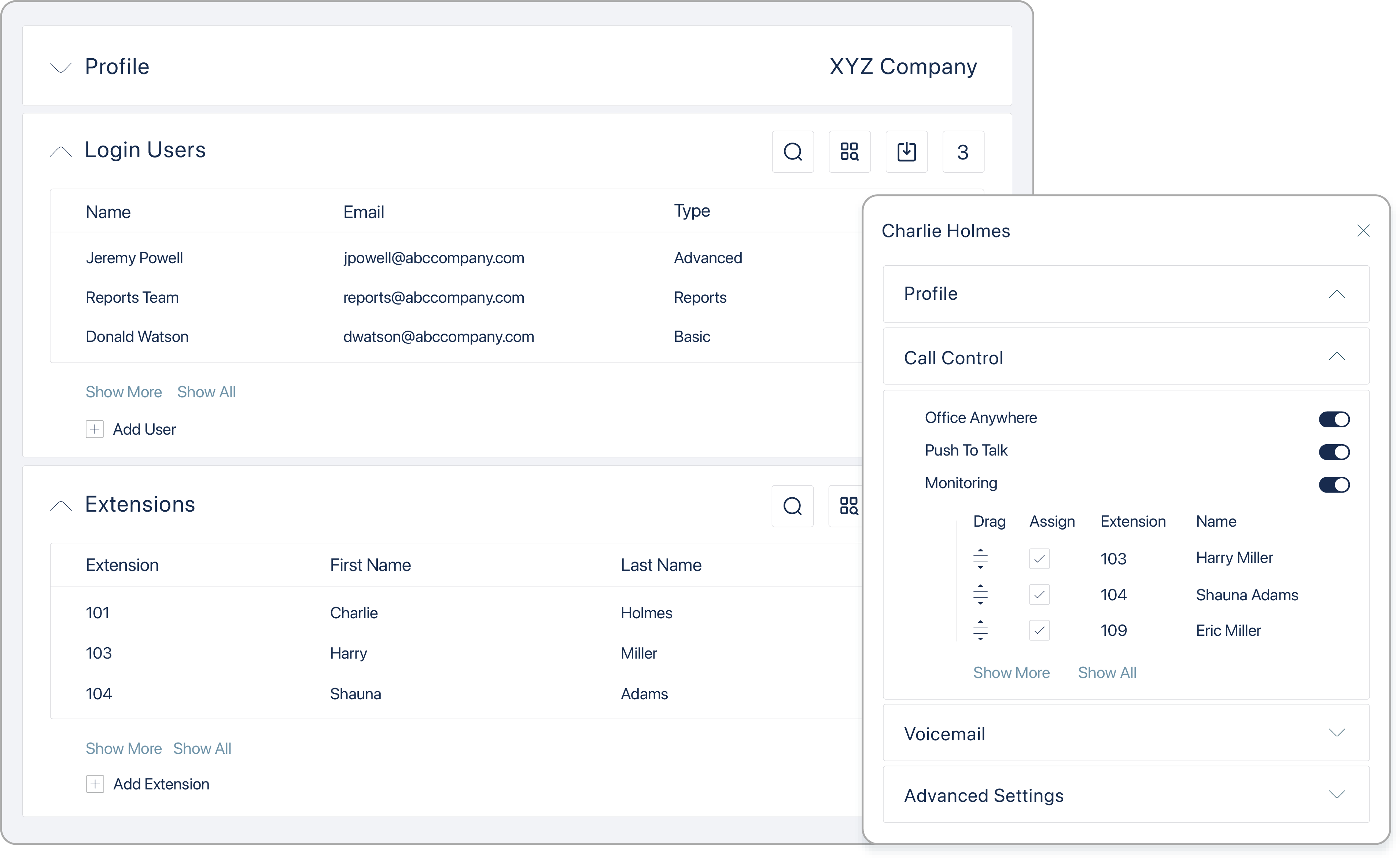
Task: Click the Advanced type cell
Action: pyautogui.click(x=708, y=258)
